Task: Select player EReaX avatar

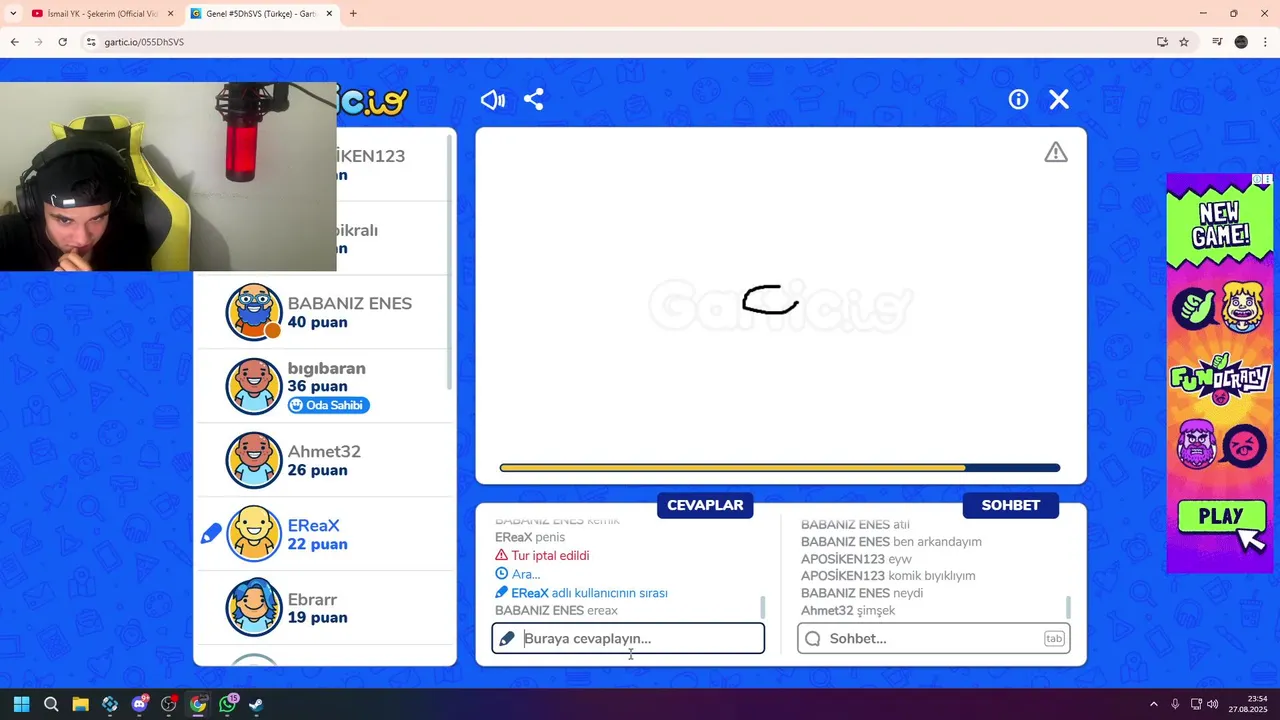Action: [x=254, y=534]
